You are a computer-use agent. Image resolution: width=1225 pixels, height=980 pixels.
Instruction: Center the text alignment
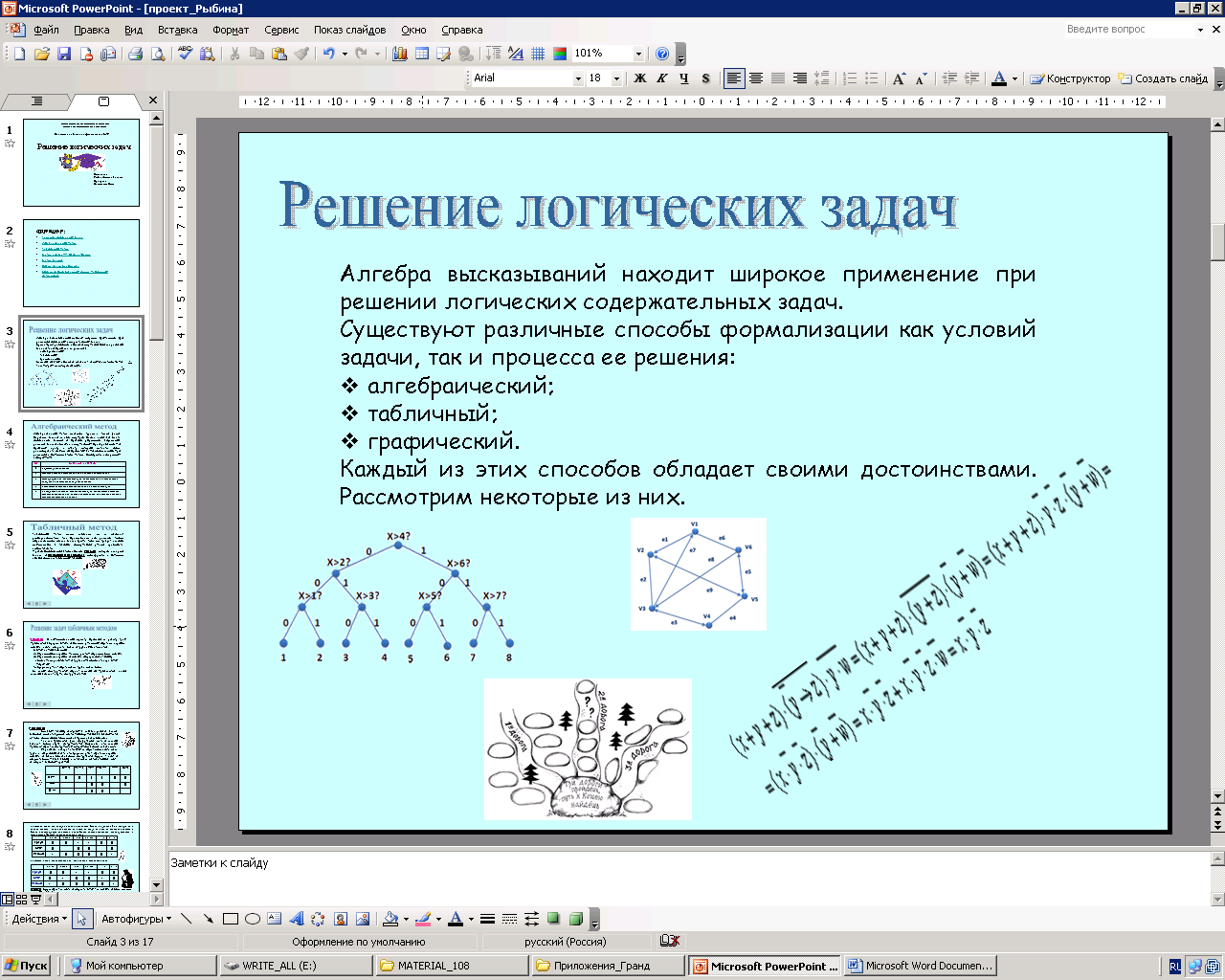click(x=756, y=78)
